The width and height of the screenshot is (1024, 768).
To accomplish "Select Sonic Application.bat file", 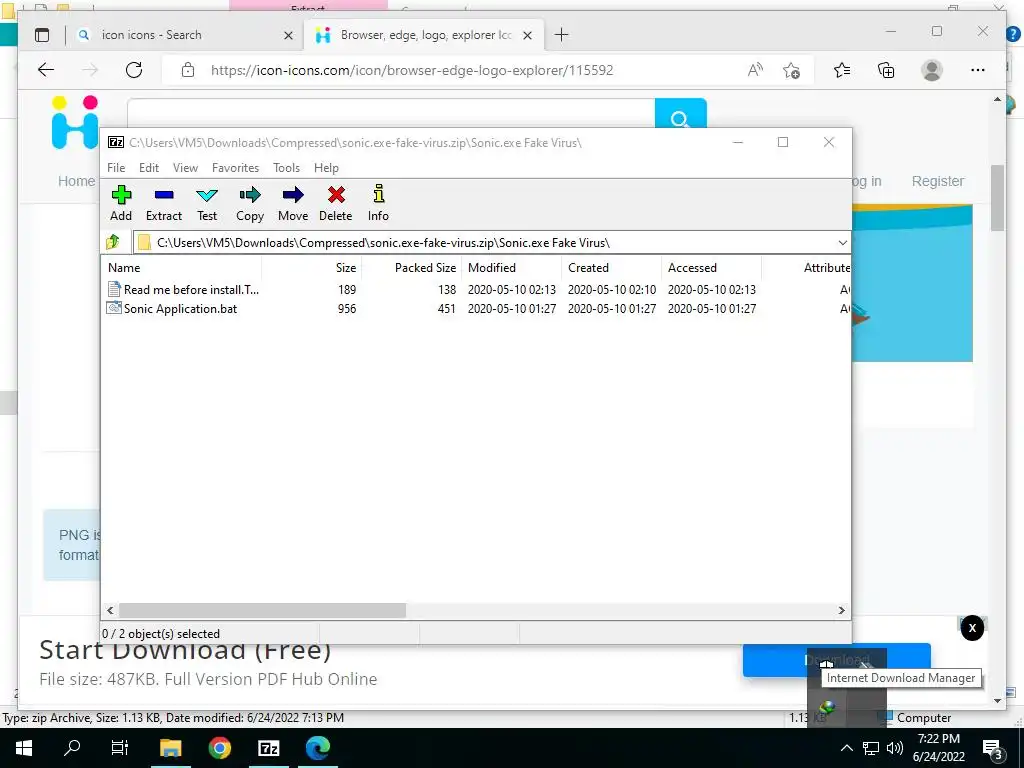I will click(172, 308).
